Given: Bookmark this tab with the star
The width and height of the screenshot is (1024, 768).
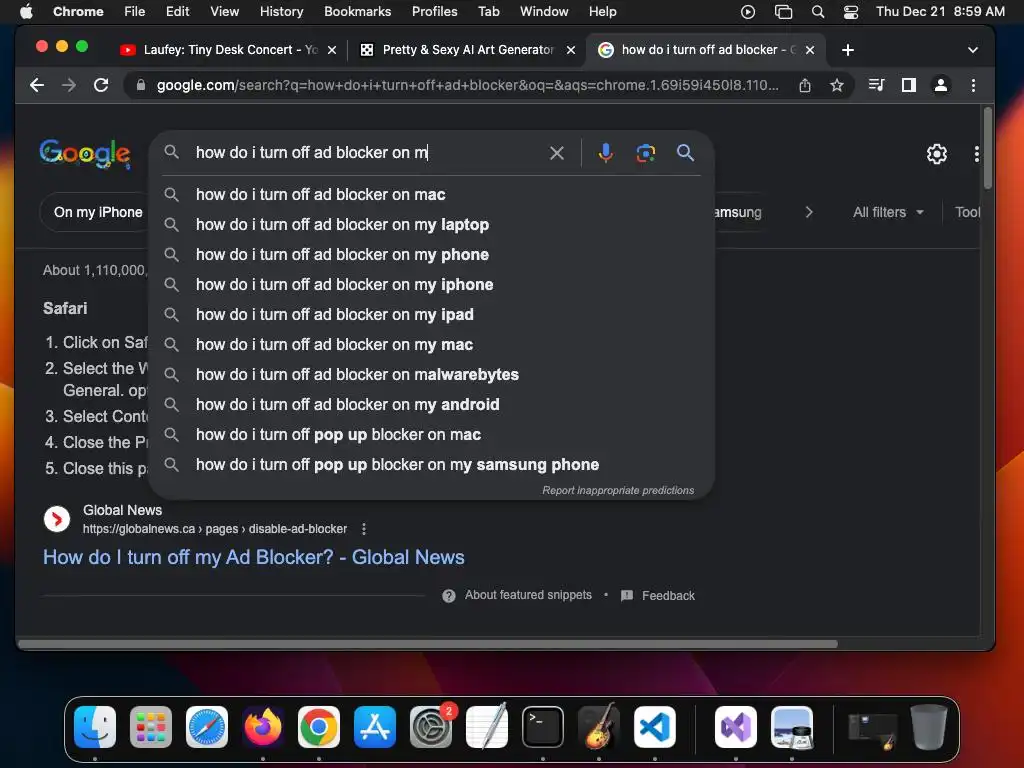Looking at the screenshot, I should (837, 86).
